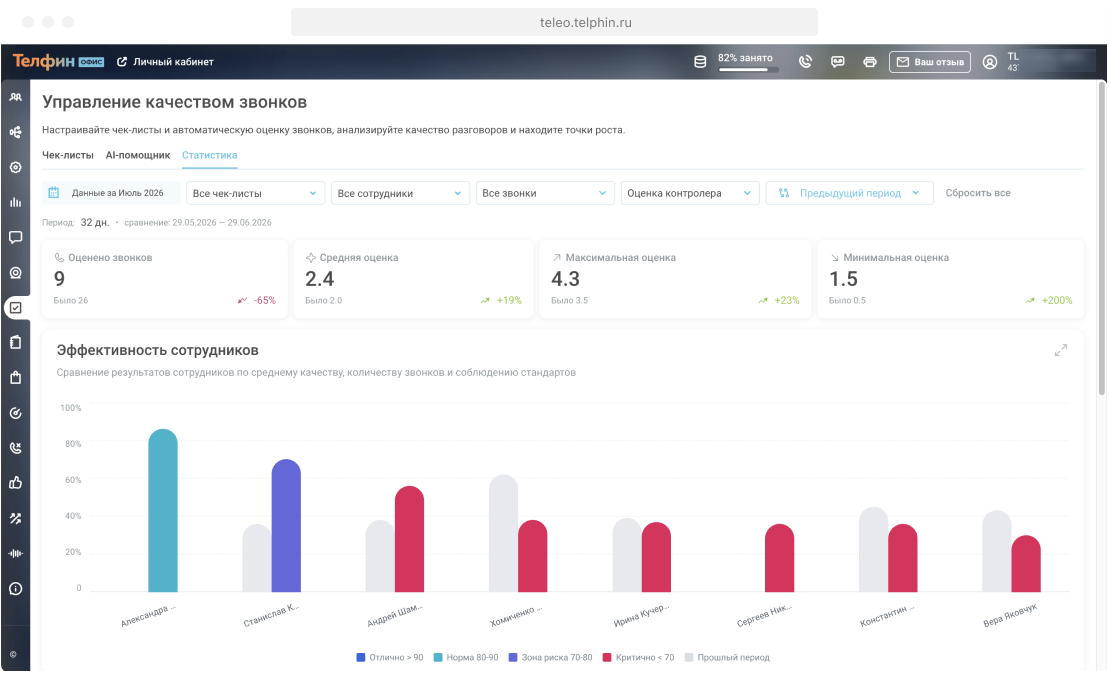
Task: Click the thumbs-up icon in sidebar
Action: [16, 483]
